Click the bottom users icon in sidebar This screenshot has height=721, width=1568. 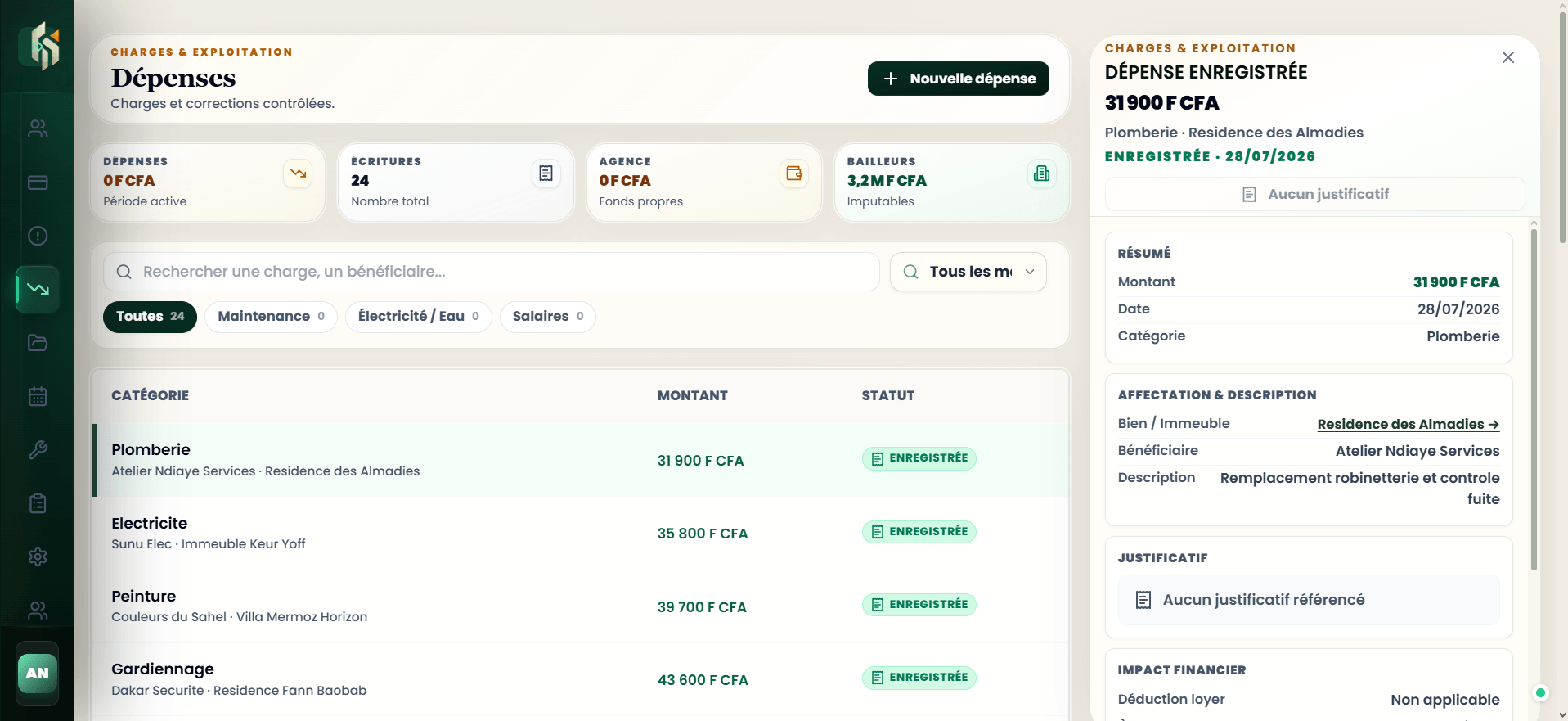coord(38,611)
